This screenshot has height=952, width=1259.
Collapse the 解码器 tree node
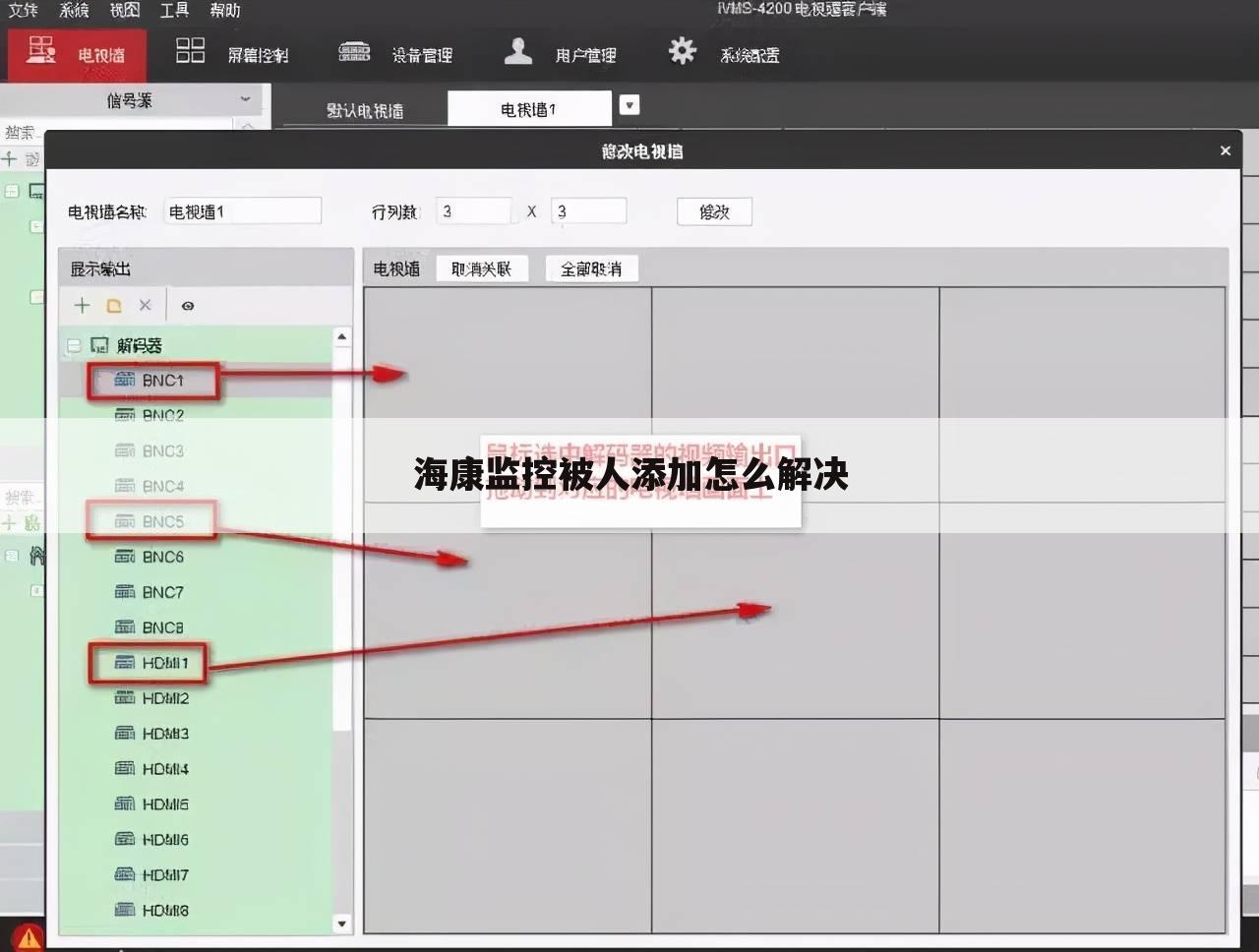73,345
